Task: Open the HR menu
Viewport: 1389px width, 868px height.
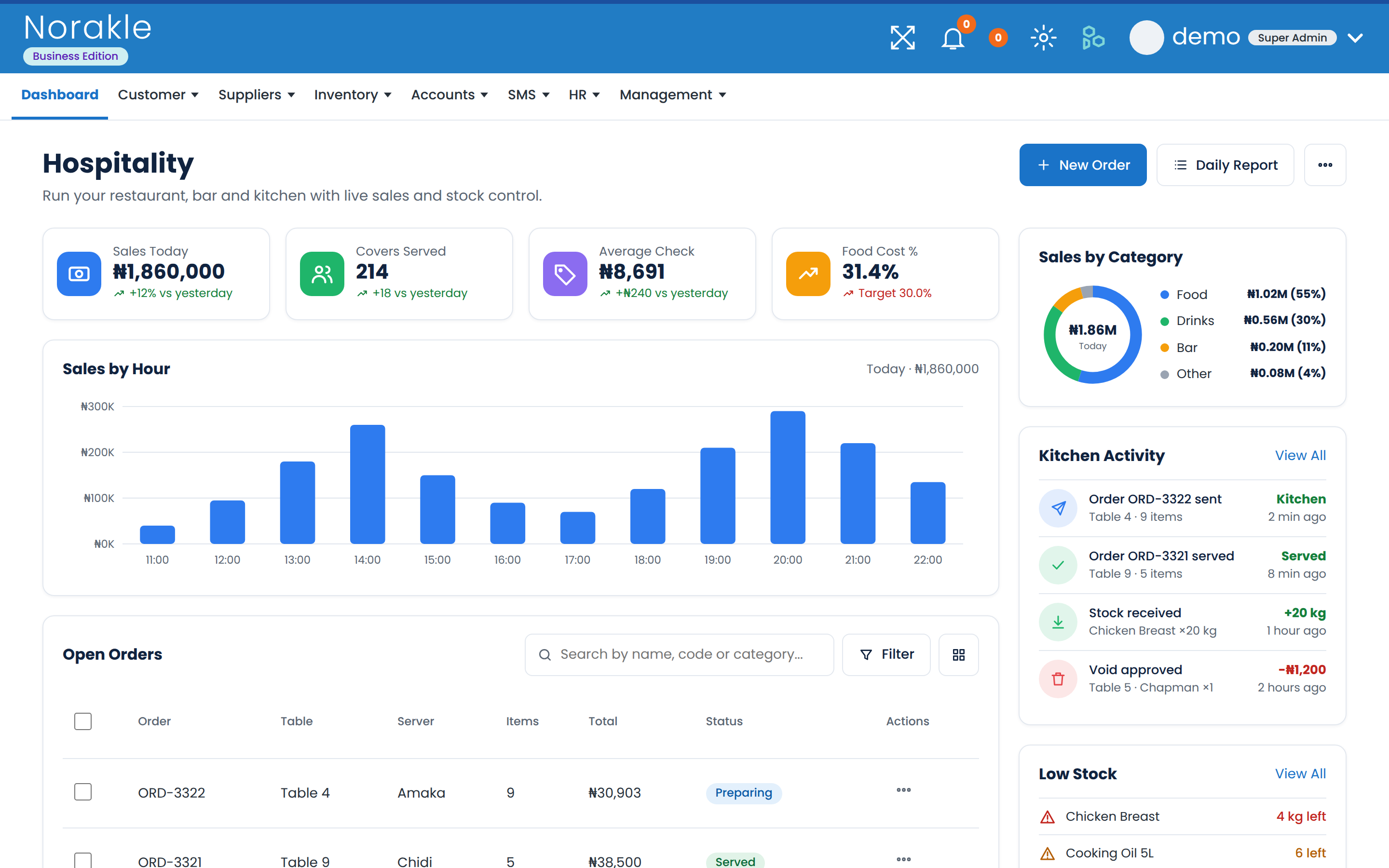Action: (x=585, y=95)
